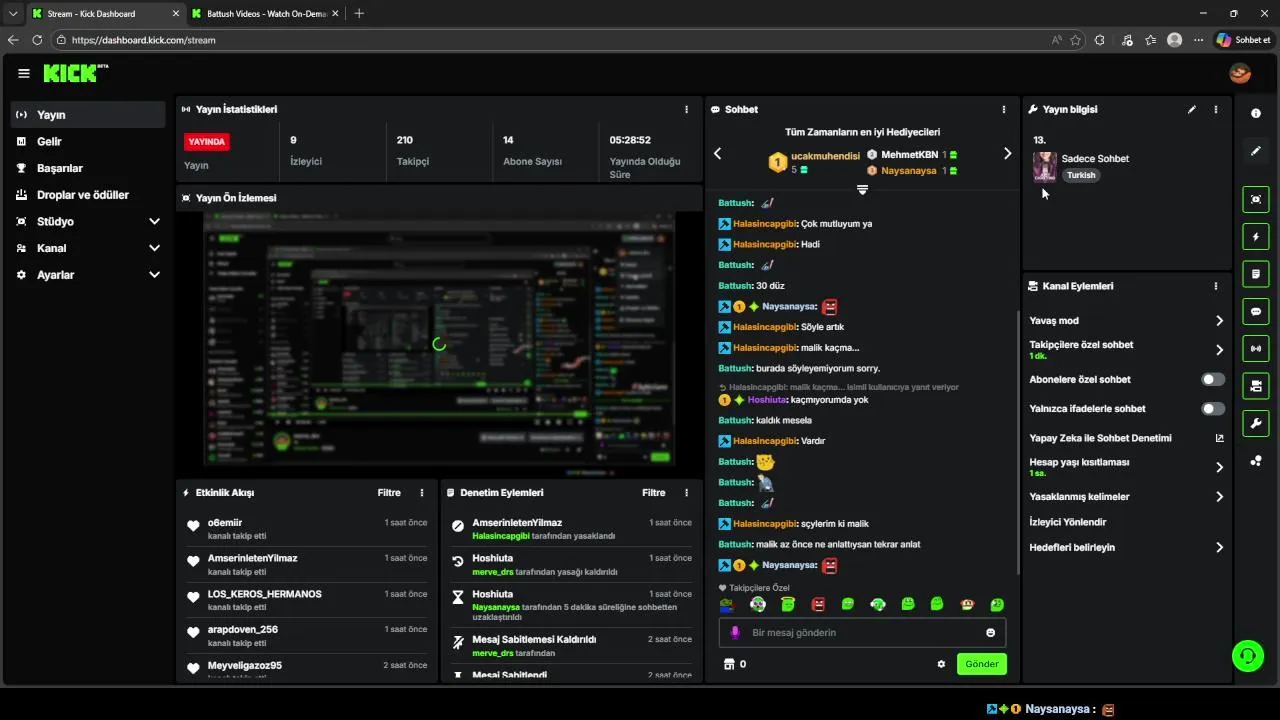This screenshot has width=1280, height=720.
Task: Open Yayın İstatistikleri three-dot menu
Action: 686,110
